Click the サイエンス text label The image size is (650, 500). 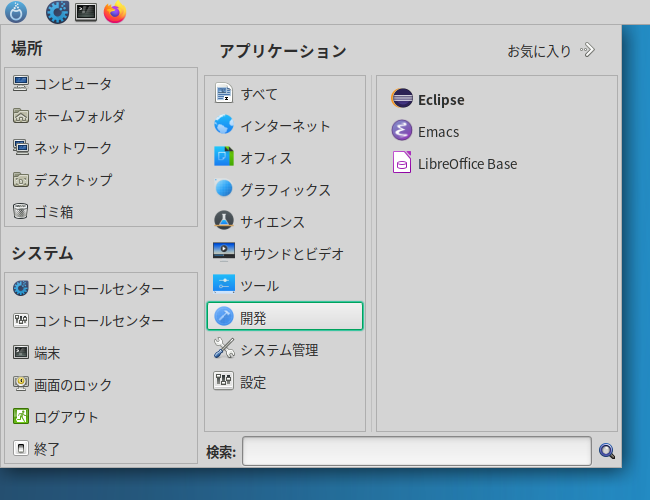coord(272,222)
